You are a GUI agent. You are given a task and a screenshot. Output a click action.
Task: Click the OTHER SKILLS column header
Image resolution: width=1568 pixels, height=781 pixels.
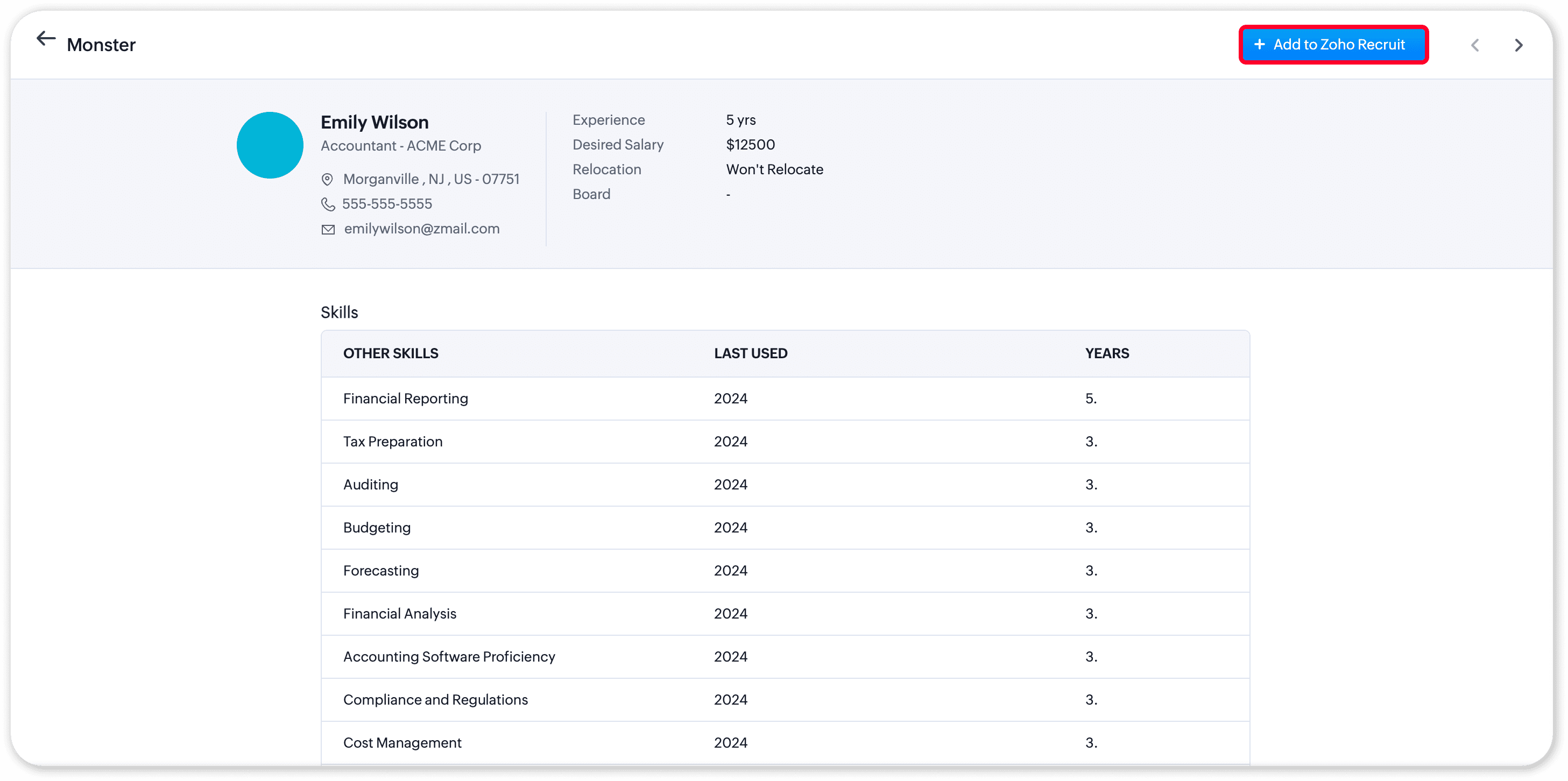point(390,353)
